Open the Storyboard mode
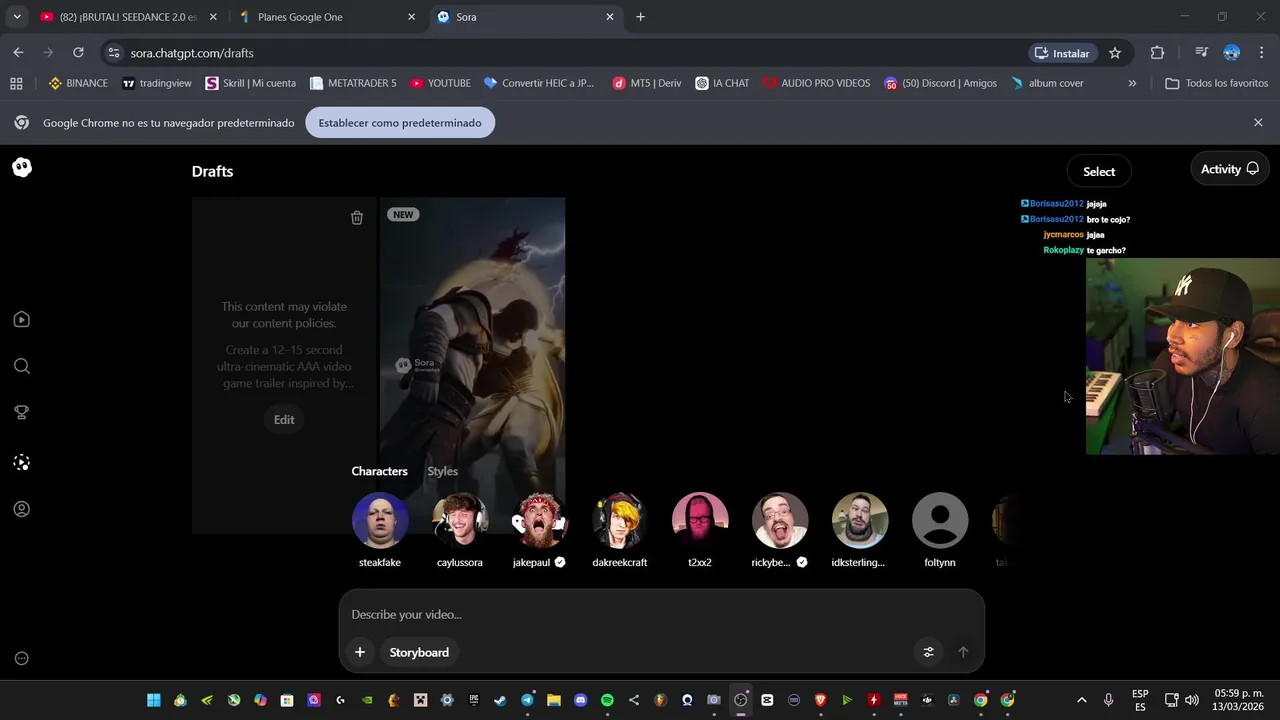 [x=419, y=652]
